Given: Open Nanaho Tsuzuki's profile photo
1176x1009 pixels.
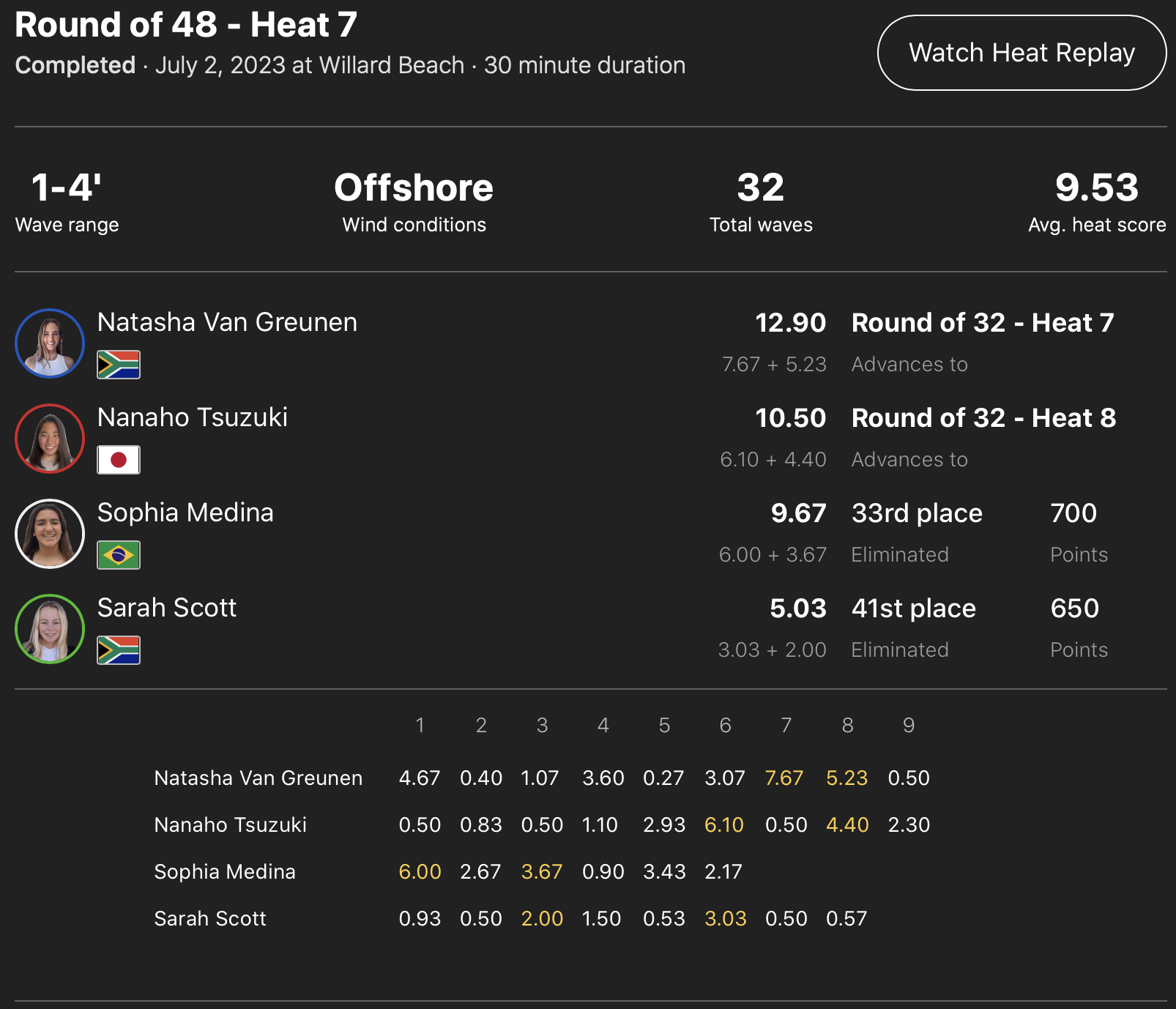Looking at the screenshot, I should pos(50,439).
